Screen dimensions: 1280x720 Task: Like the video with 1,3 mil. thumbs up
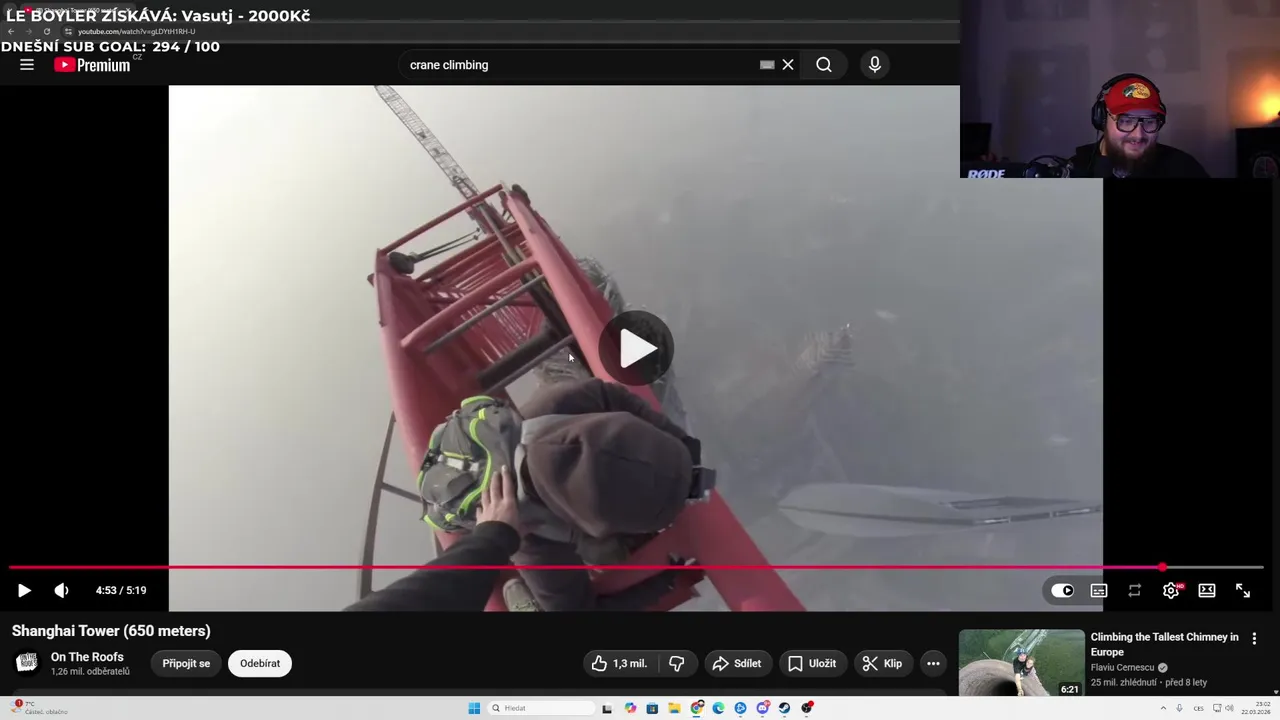click(x=620, y=664)
